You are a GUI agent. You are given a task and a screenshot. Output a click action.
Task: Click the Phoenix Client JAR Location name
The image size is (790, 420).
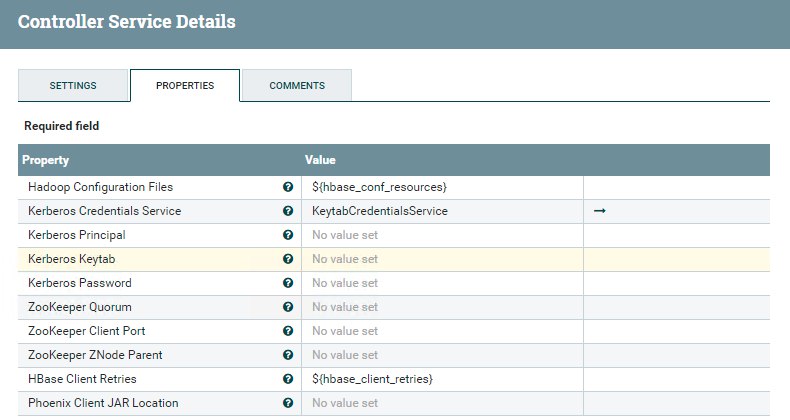103,403
